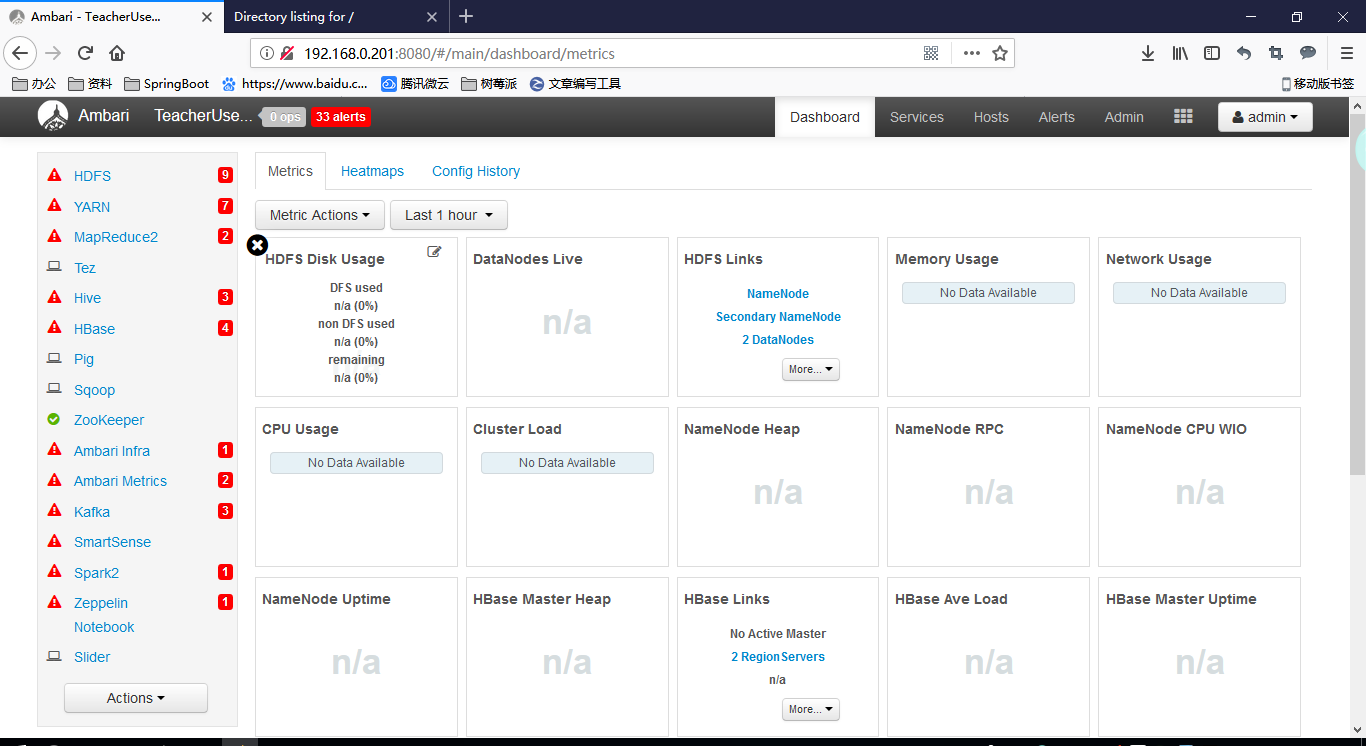Select the YARN service
The image size is (1366, 746).
pyautogui.click(x=92, y=207)
